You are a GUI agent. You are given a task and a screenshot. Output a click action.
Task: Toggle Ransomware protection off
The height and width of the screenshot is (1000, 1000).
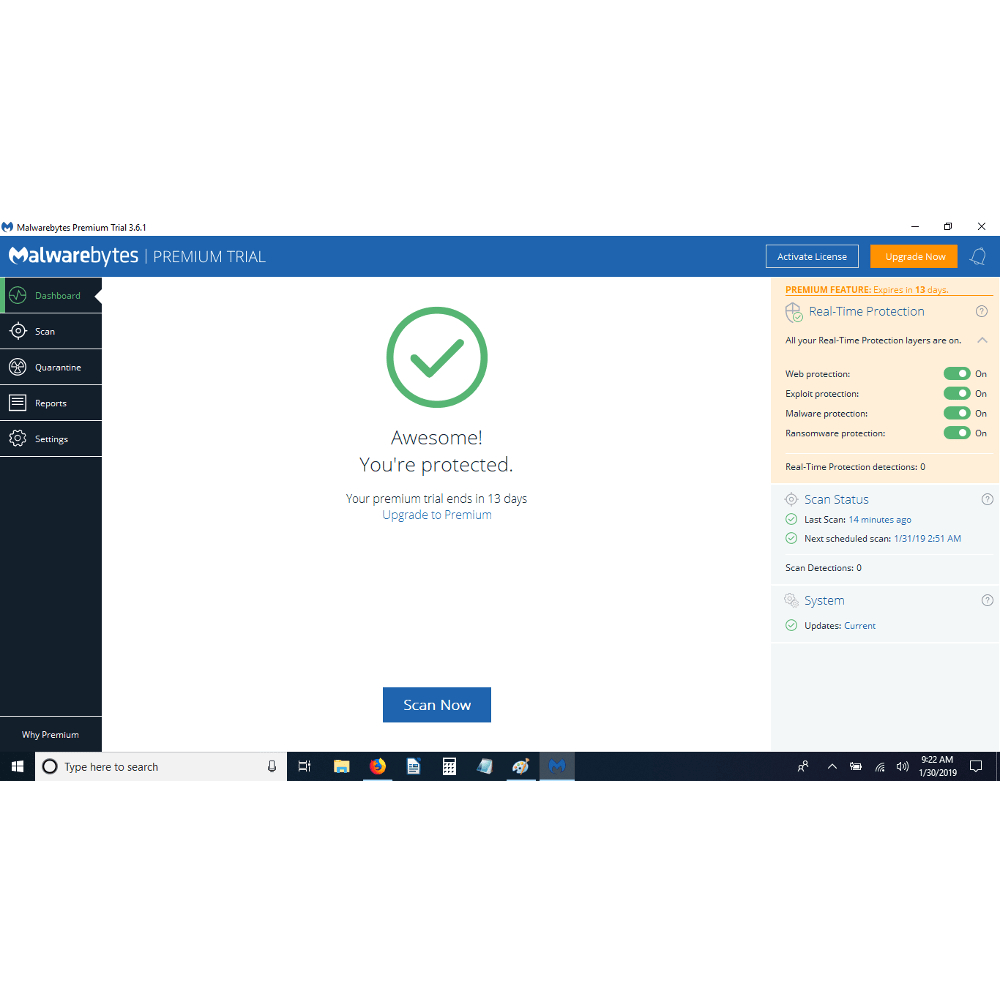tap(957, 433)
